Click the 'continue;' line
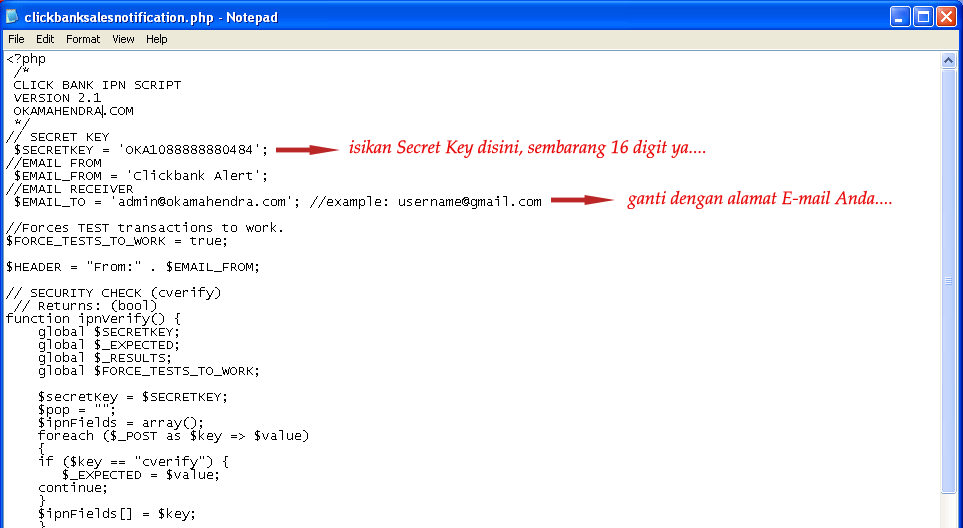 pyautogui.click(x=73, y=488)
